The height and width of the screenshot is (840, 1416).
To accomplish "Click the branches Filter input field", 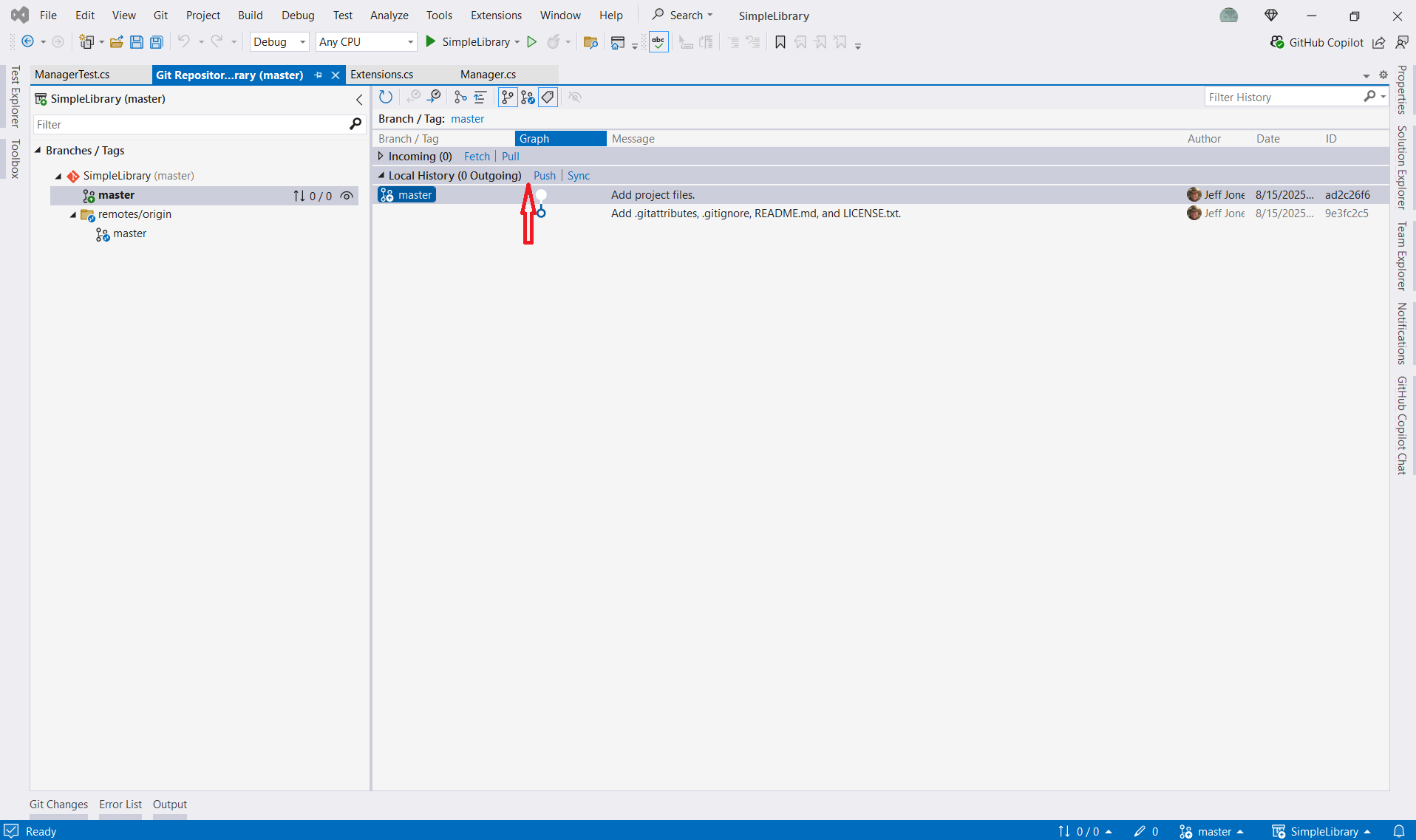I will [191, 125].
